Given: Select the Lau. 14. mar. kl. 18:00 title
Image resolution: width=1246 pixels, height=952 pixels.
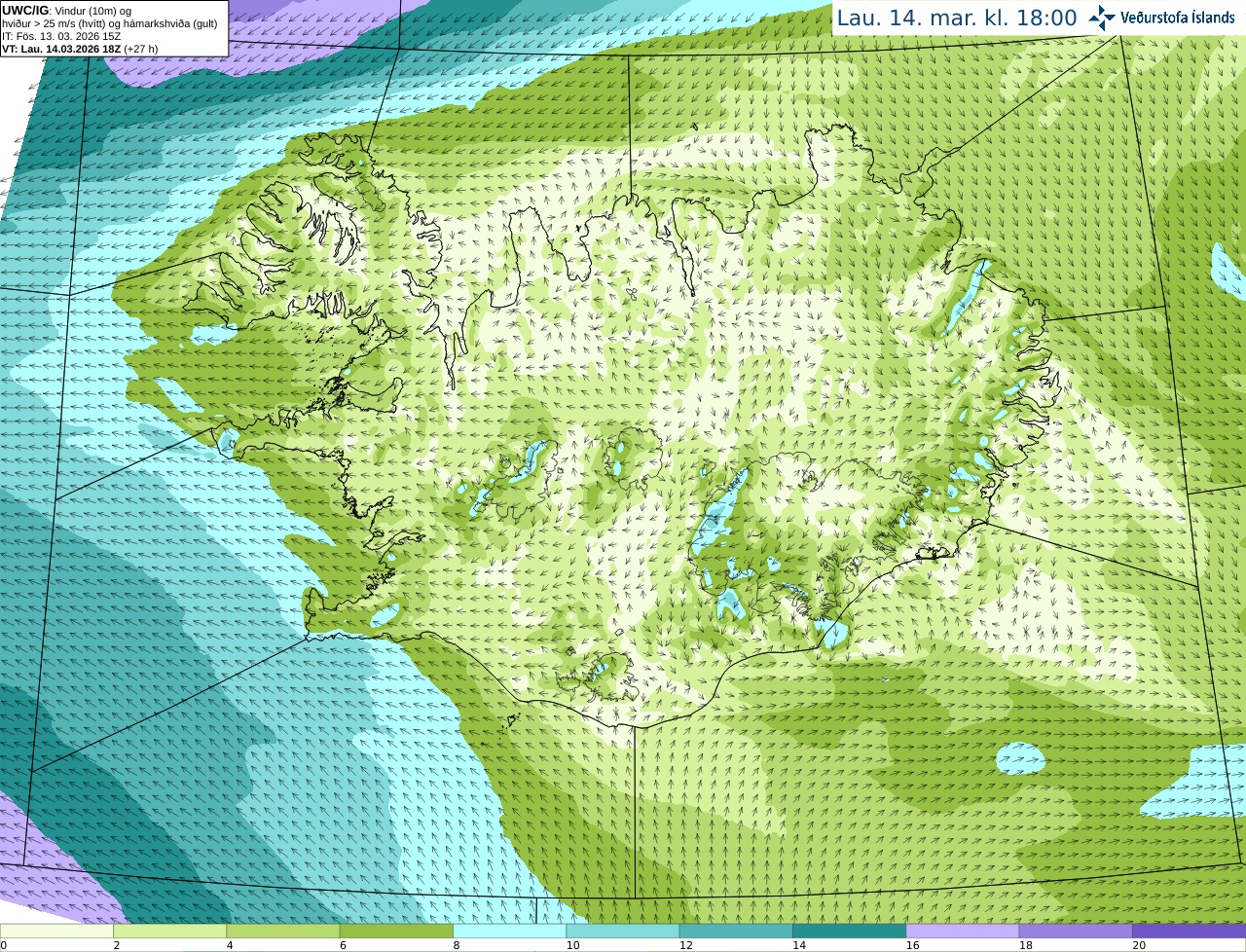Looking at the screenshot, I should 957,18.
